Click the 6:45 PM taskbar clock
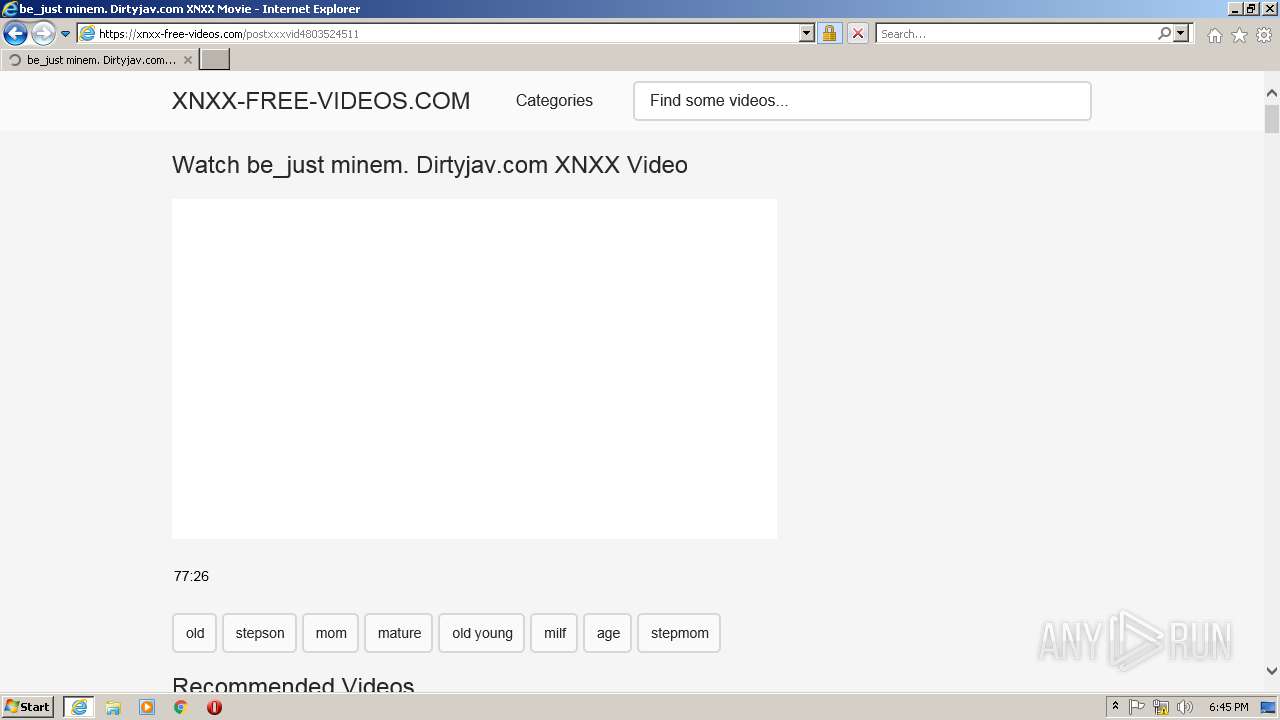Image resolution: width=1280 pixels, height=720 pixels. point(1228,707)
